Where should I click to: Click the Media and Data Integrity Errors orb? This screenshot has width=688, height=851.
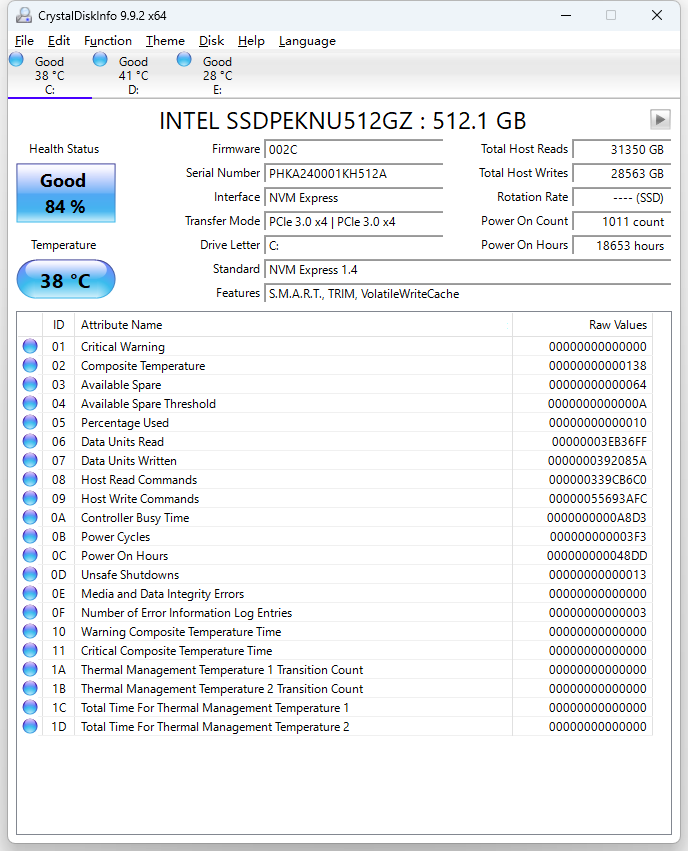coord(30,593)
